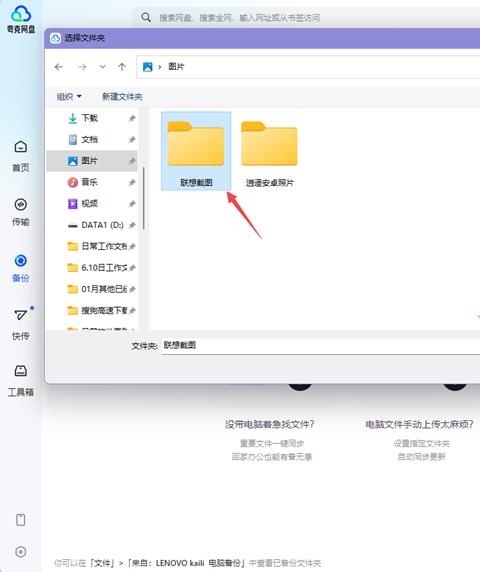The width and height of the screenshot is (480, 572).
Task: Open DATA1 (D:) drive in navigation pane
Action: click(x=92, y=225)
